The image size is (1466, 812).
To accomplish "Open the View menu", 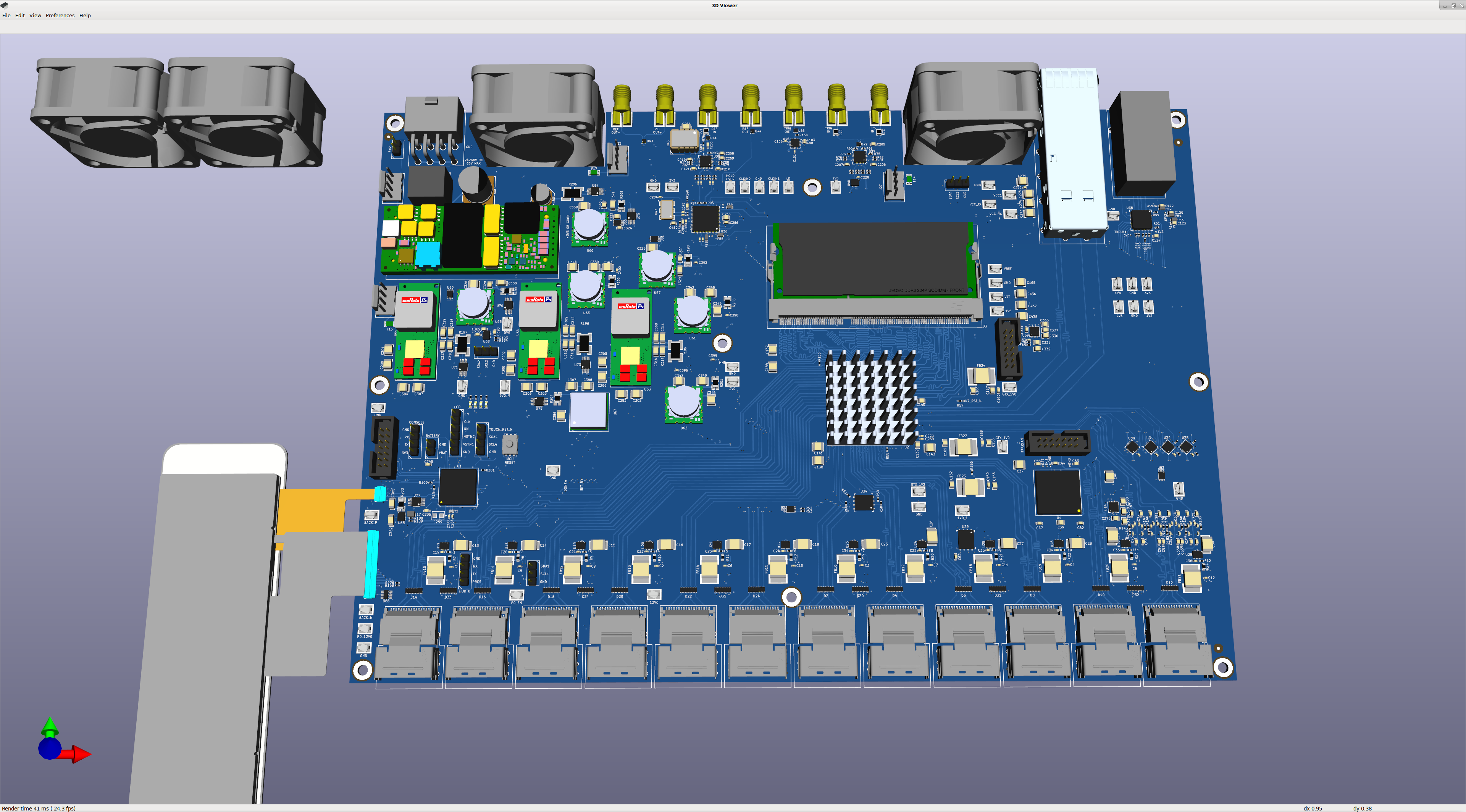I will pyautogui.click(x=35, y=15).
